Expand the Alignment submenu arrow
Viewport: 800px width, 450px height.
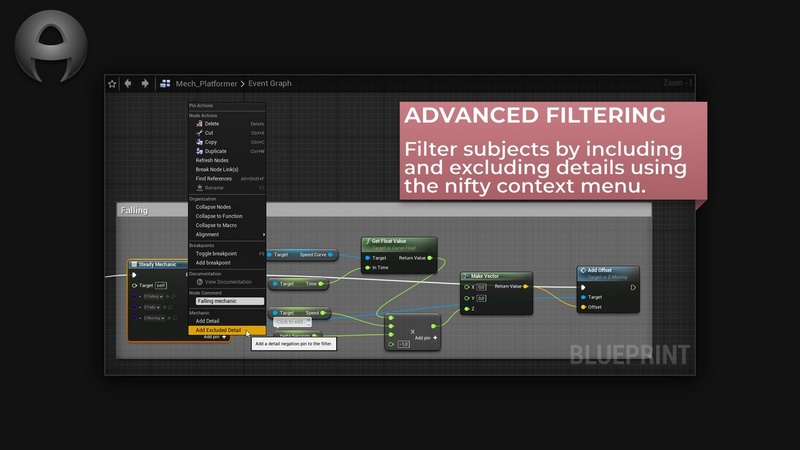click(264, 235)
